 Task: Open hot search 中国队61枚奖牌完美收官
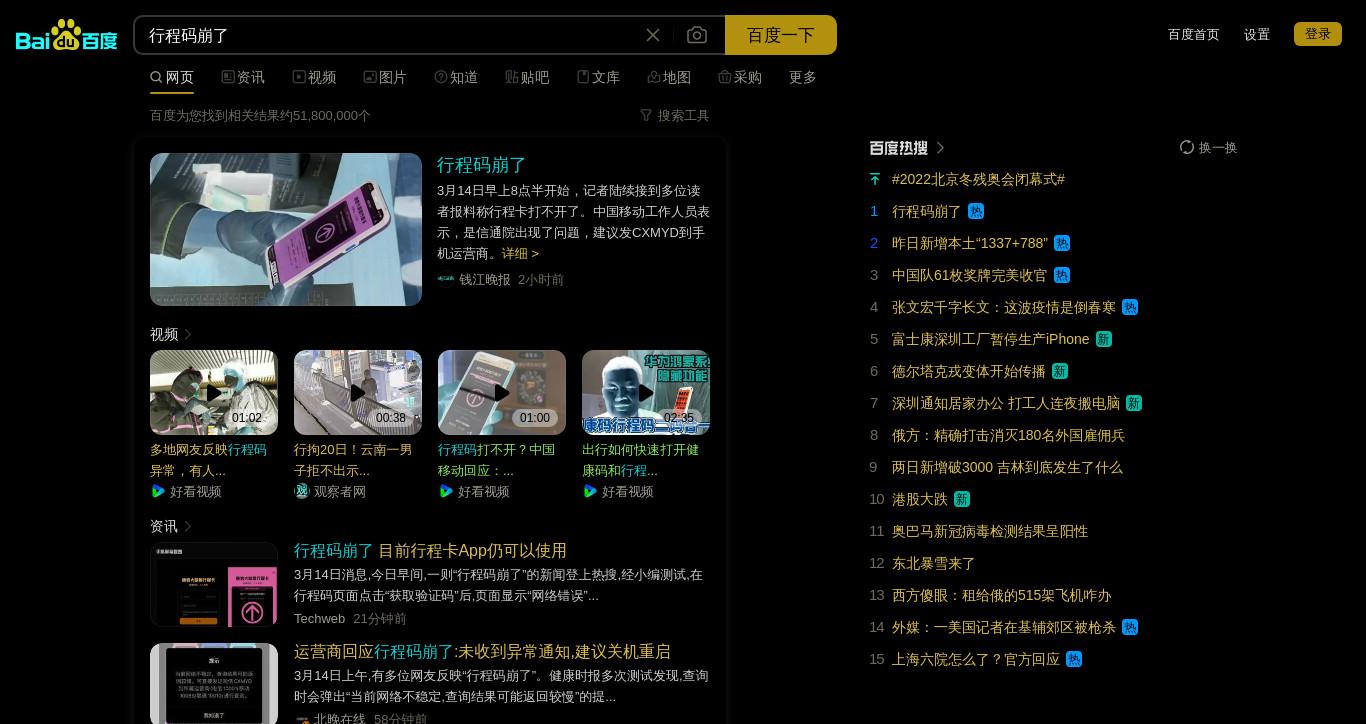pos(969,275)
